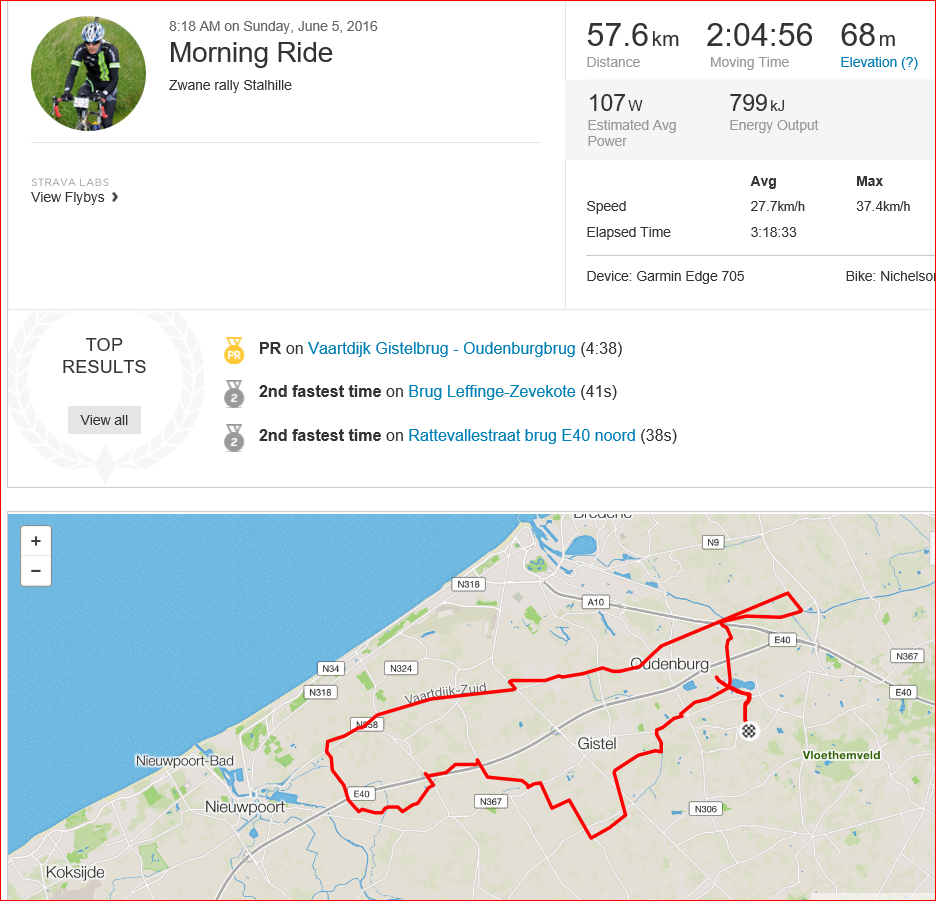This screenshot has width=936, height=901.
Task: Open the Brug Leffinge-Zevekote segment link
Action: pyautogui.click(x=492, y=392)
